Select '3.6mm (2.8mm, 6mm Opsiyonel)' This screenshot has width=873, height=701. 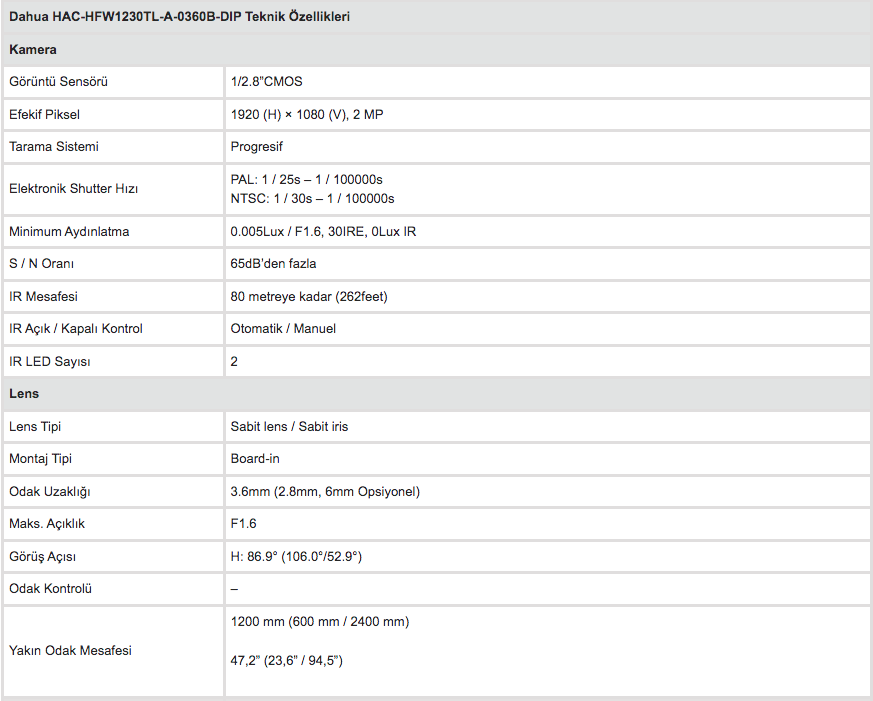(x=325, y=492)
